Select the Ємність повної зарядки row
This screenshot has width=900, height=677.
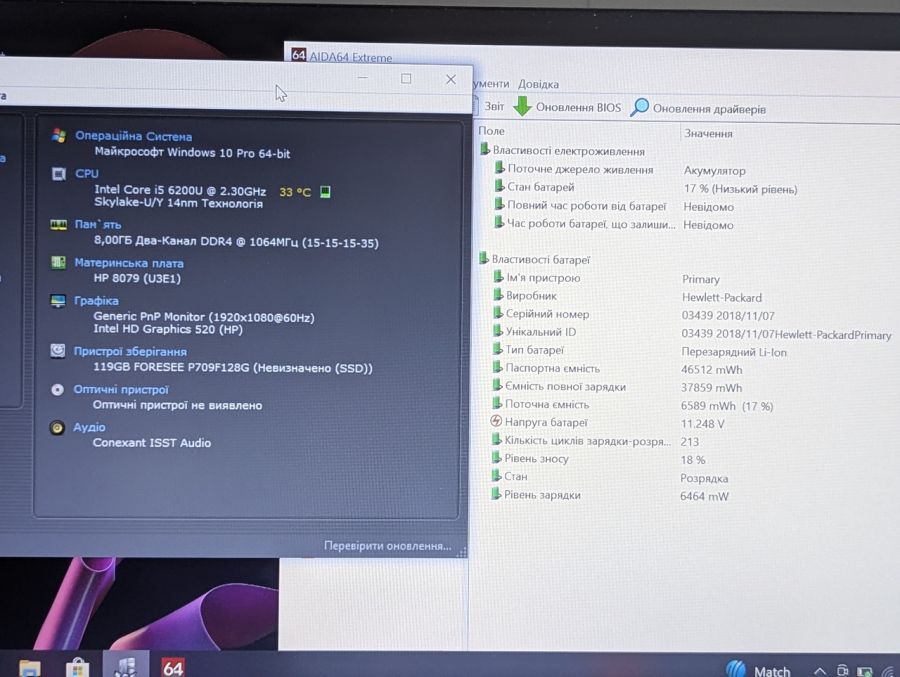tap(617, 387)
